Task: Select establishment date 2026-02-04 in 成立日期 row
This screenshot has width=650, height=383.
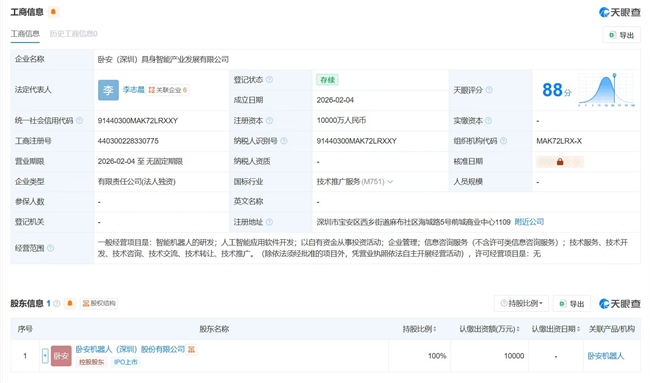Action: [335, 100]
